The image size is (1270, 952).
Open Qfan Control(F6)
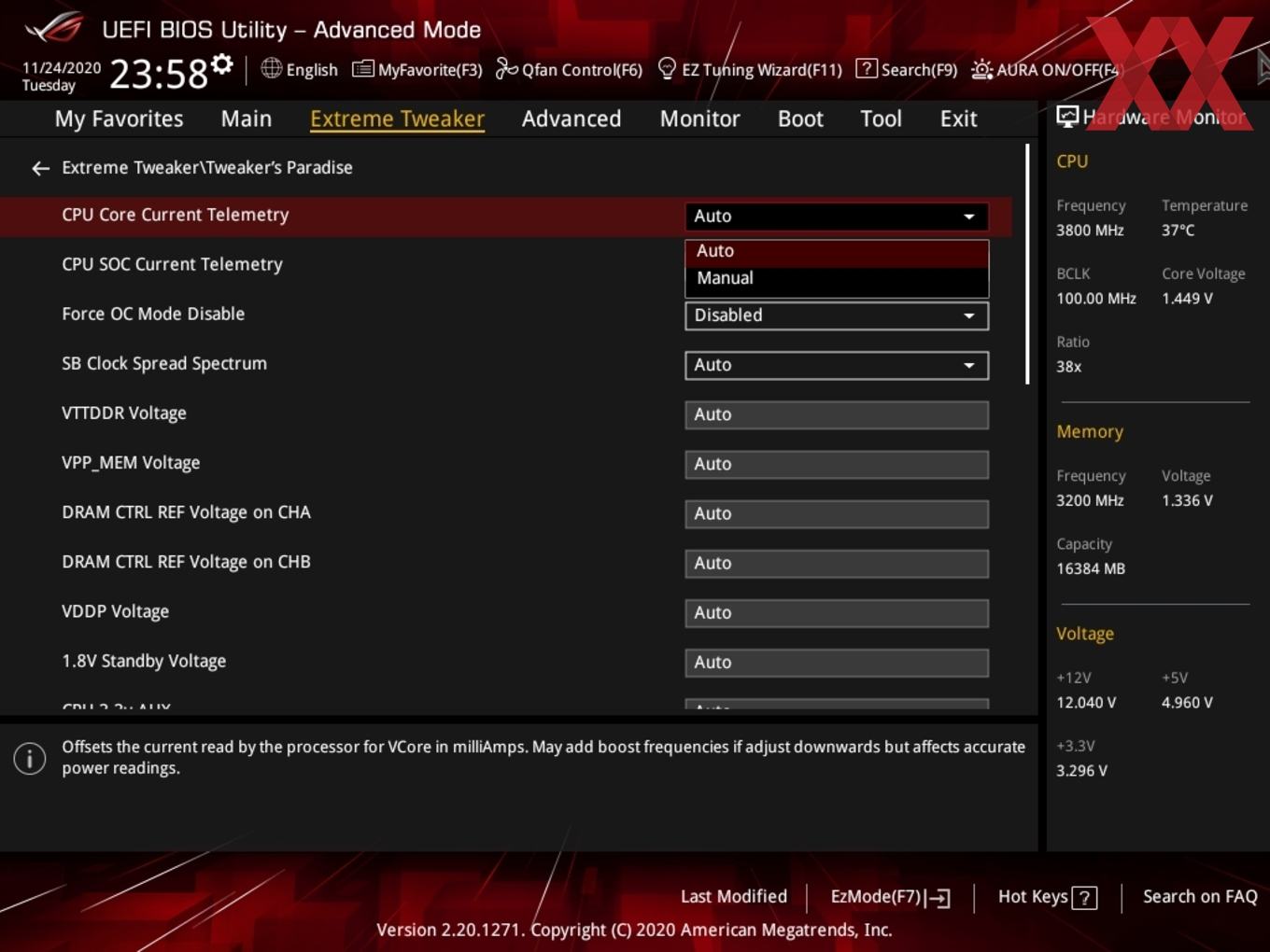point(569,69)
